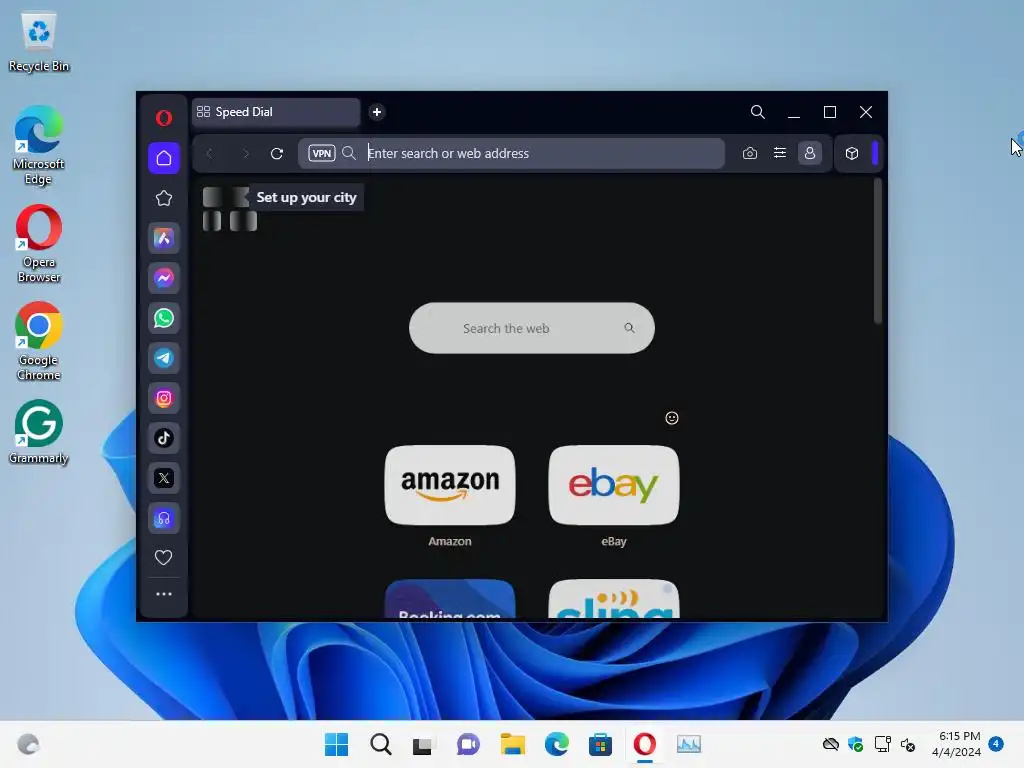Open the Amazon speed dial tile
Viewport: 1024px width, 768px height.
450,485
